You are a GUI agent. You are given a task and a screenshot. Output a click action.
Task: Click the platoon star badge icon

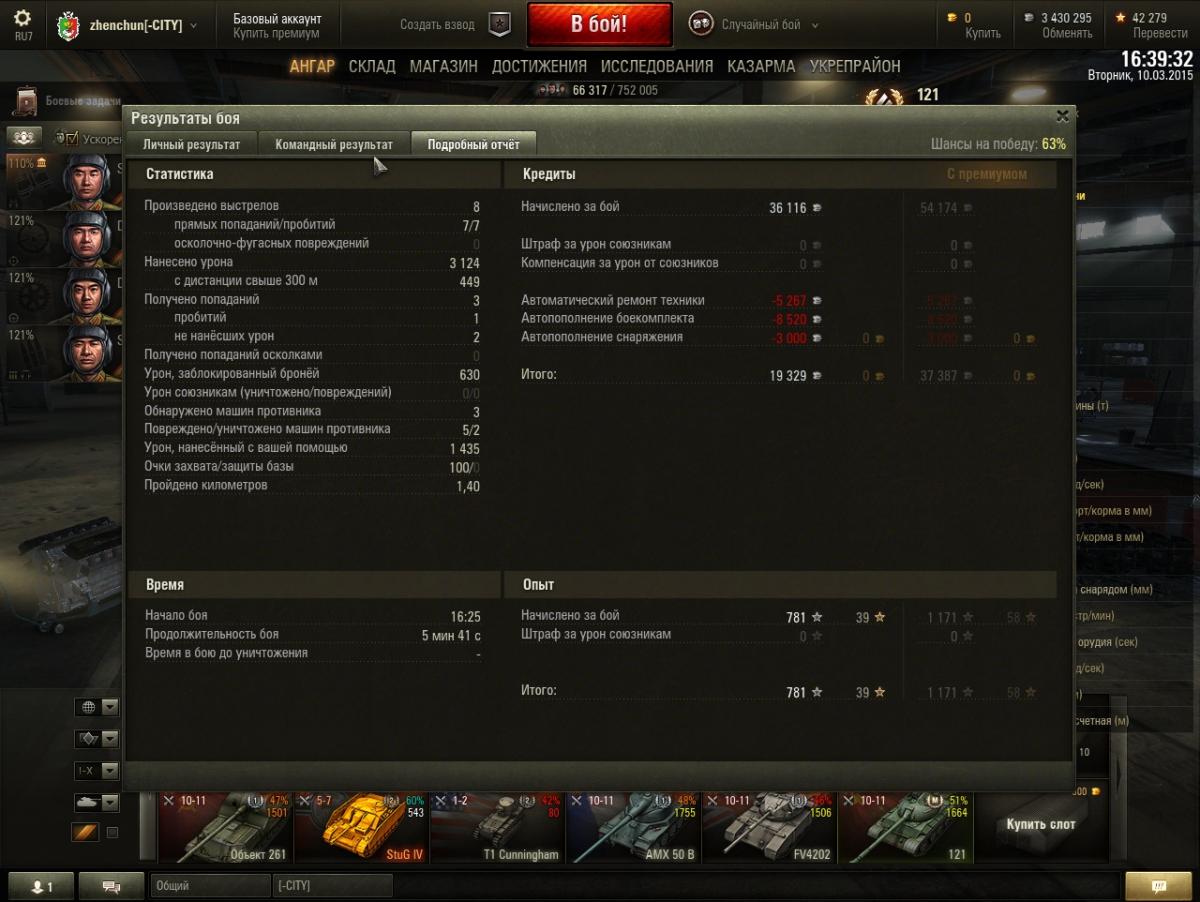[x=500, y=25]
